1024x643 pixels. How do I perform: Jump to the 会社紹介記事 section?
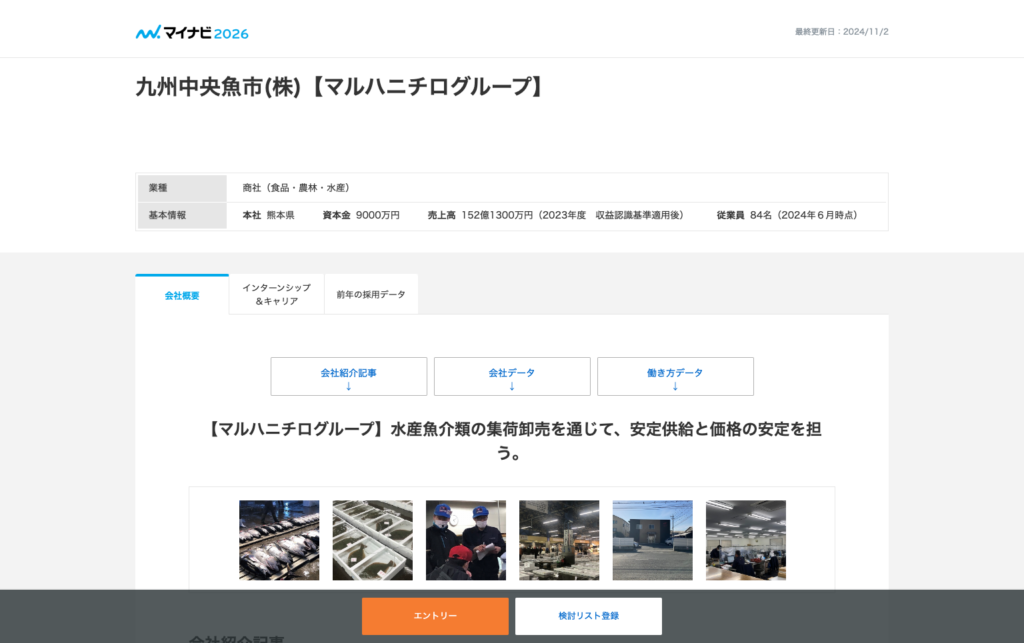pos(349,376)
